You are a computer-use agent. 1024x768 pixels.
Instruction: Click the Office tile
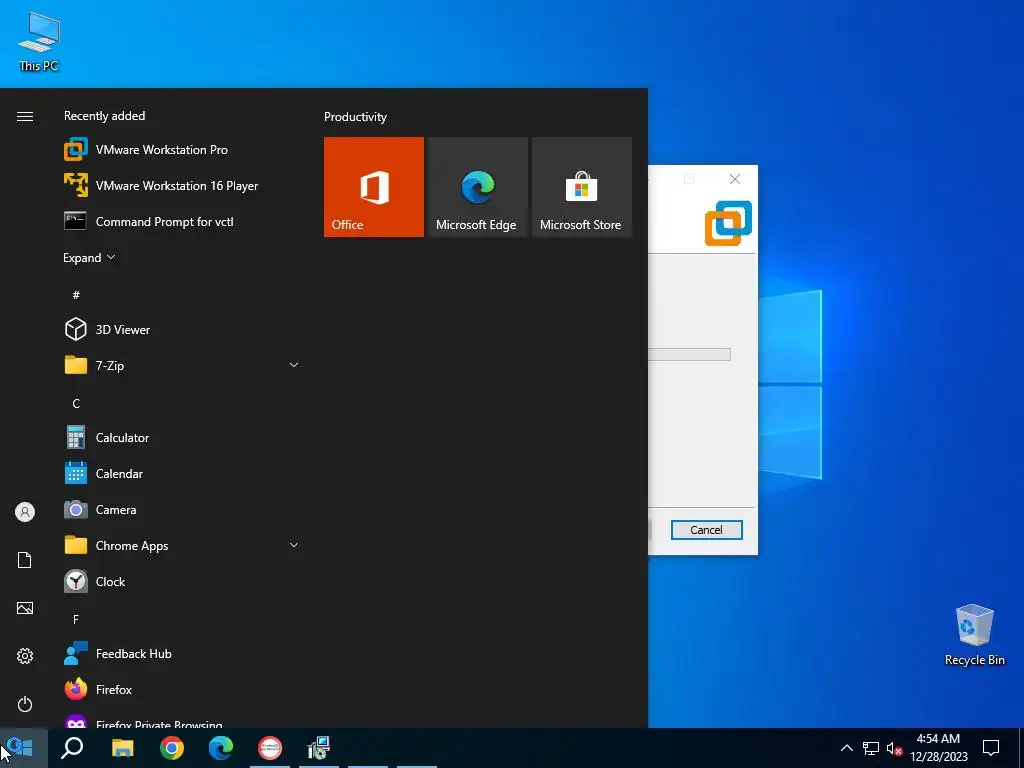tap(374, 187)
